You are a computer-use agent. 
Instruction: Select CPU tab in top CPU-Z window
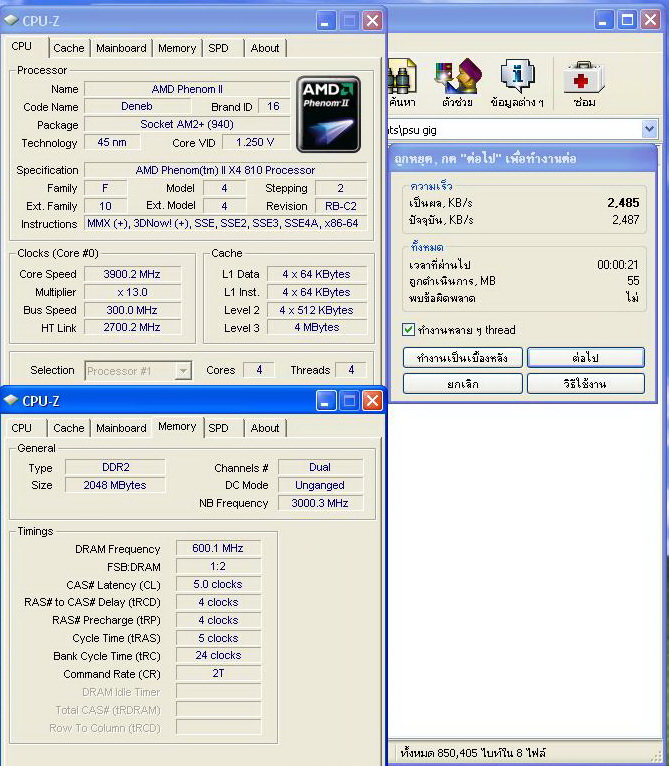point(22,46)
